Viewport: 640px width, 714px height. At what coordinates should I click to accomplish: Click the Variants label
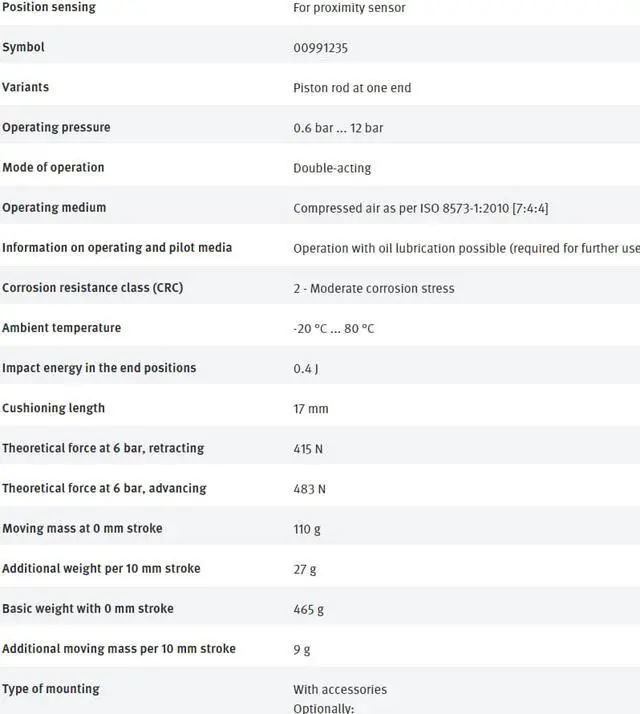click(x=25, y=87)
